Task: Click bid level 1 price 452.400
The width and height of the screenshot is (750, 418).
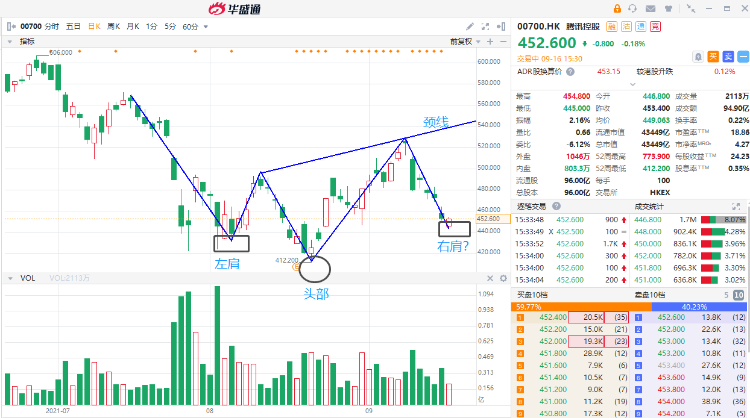Action: tap(553, 317)
